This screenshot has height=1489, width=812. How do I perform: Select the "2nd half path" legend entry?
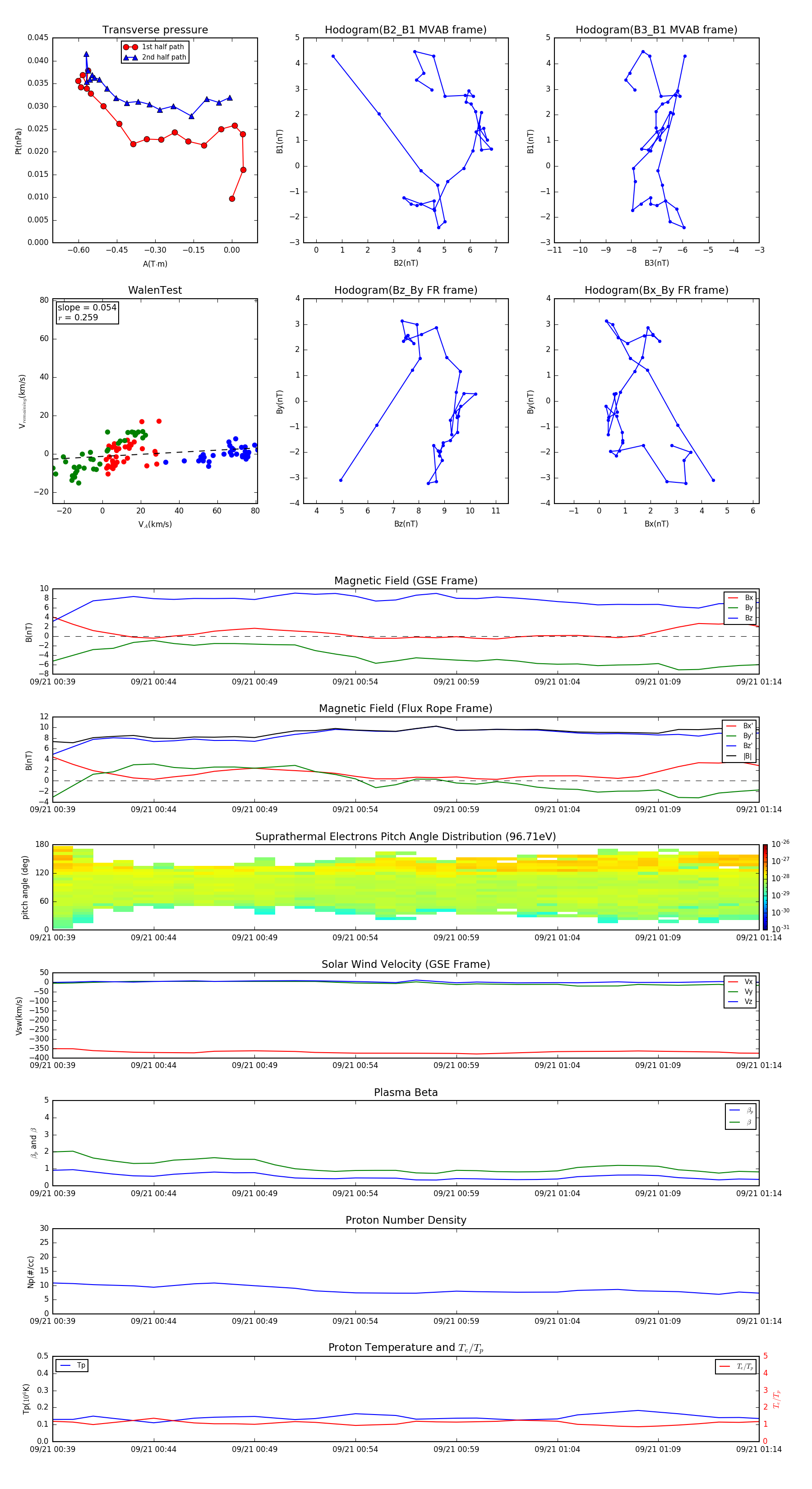[x=155, y=57]
